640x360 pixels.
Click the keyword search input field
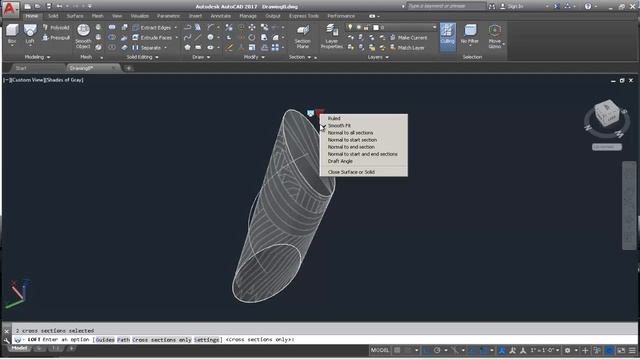[x=446, y=6]
